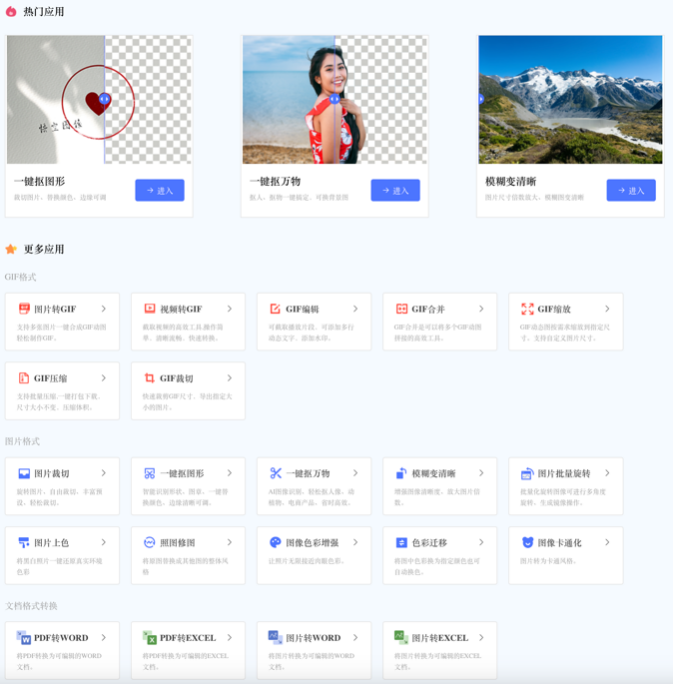Click the beach woman preview image
Image resolution: width=673 pixels, height=684 pixels.
pyautogui.click(x=335, y=99)
